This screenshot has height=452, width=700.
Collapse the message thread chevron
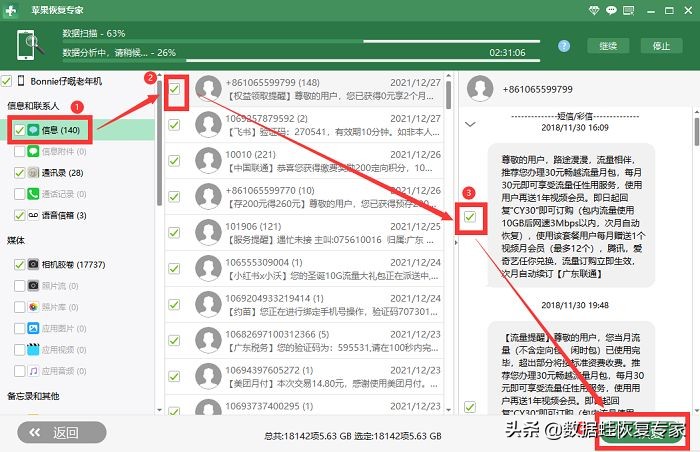pyautogui.click(x=470, y=124)
